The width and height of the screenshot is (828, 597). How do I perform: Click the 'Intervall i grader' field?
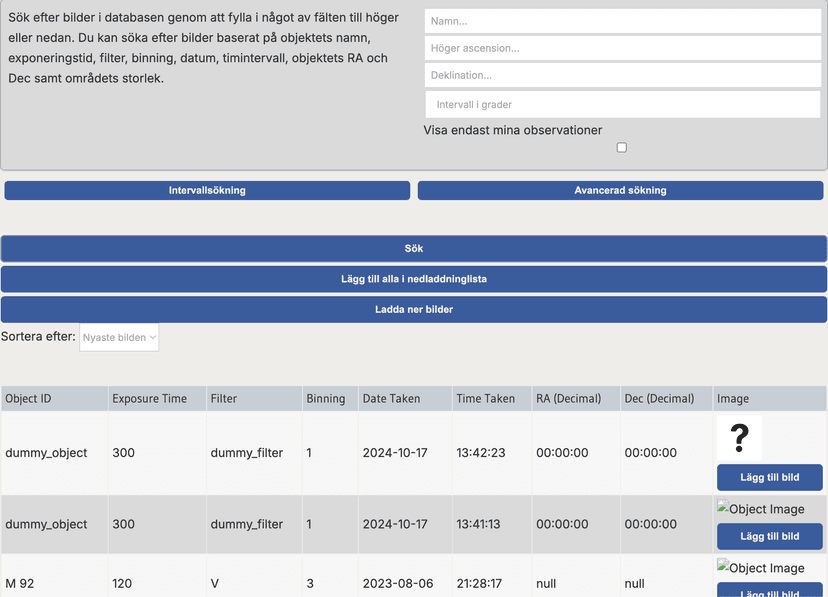(622, 104)
